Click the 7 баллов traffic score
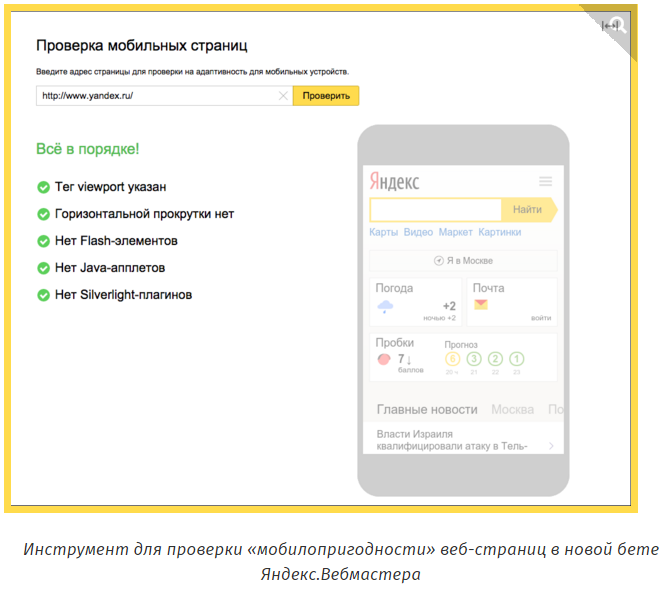The height and width of the screenshot is (593, 667). click(x=409, y=363)
